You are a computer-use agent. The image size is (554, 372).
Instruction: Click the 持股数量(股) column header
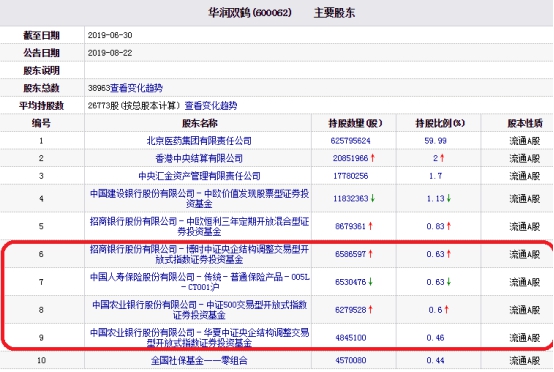coord(355,123)
